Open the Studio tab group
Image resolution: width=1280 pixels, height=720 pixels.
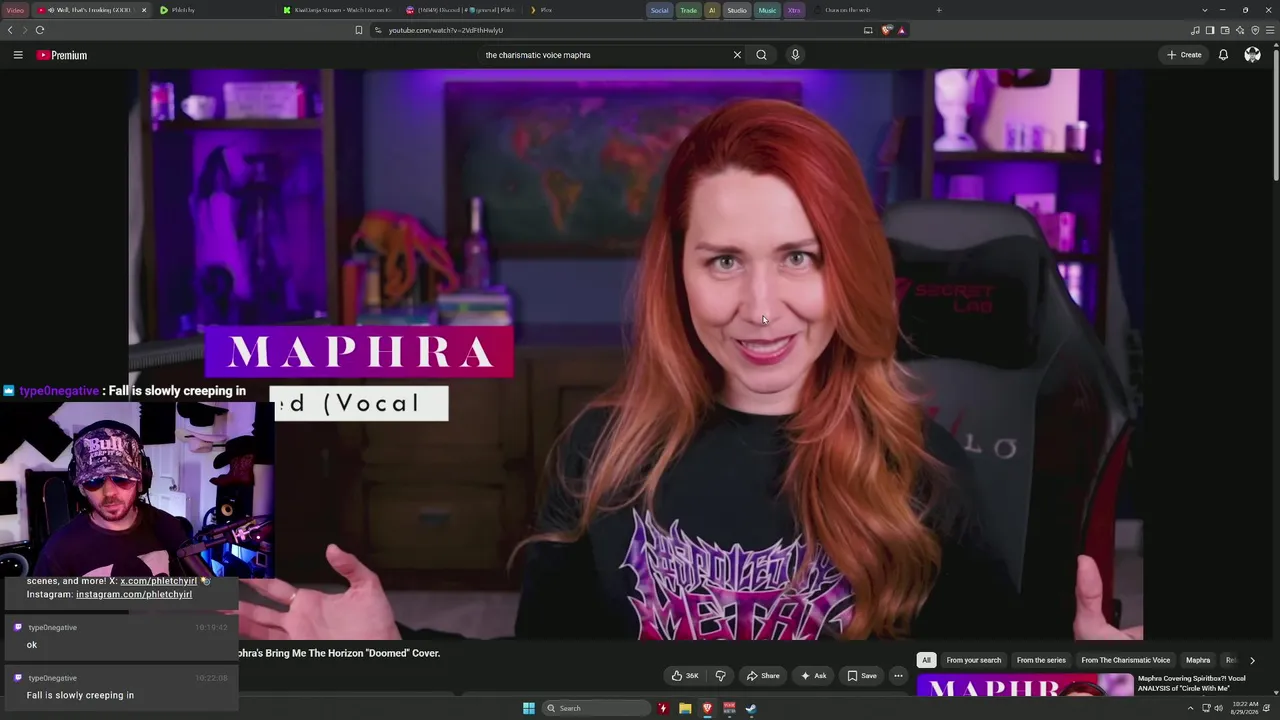coord(737,10)
